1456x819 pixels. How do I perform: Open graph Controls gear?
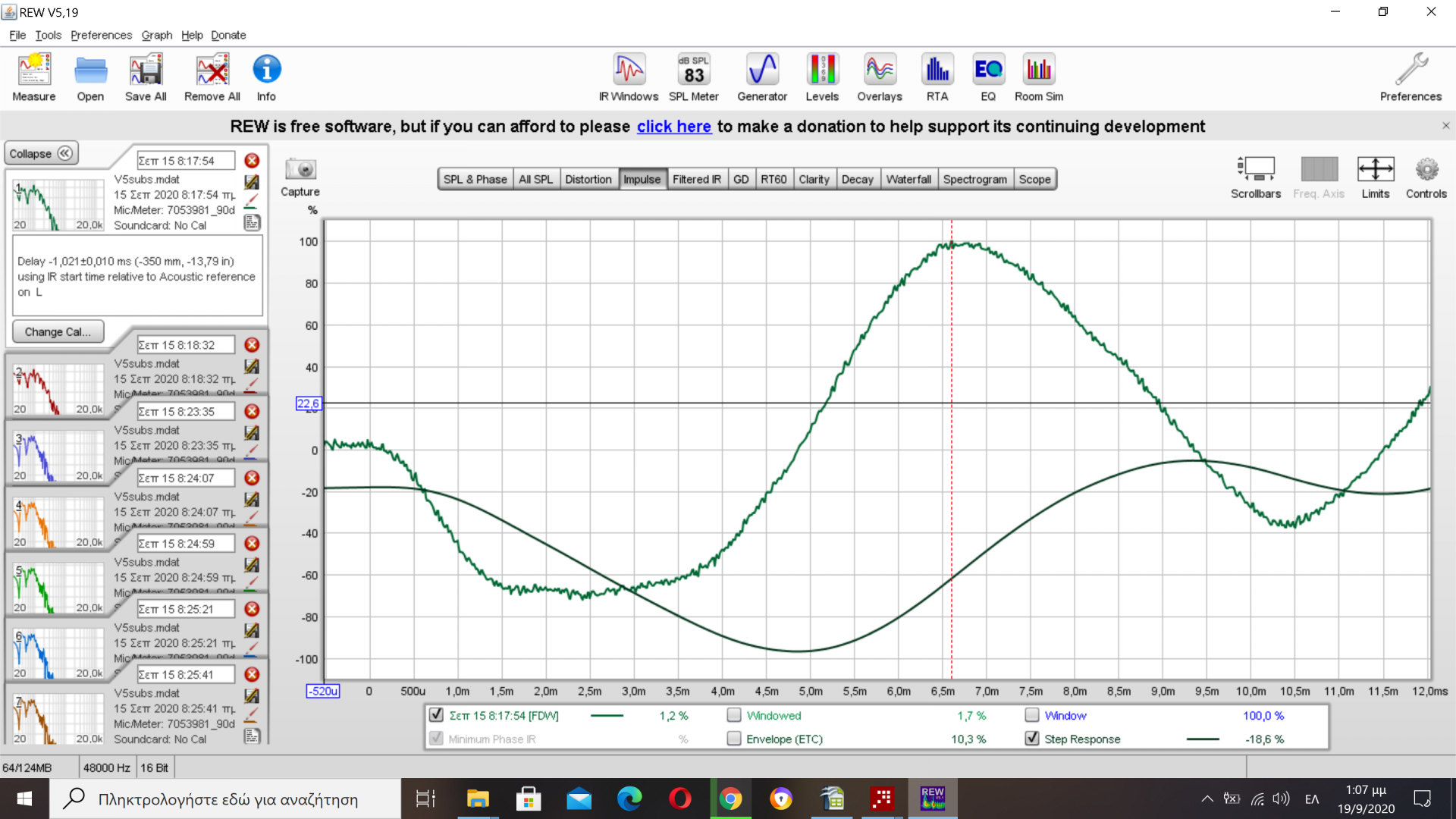[x=1426, y=170]
